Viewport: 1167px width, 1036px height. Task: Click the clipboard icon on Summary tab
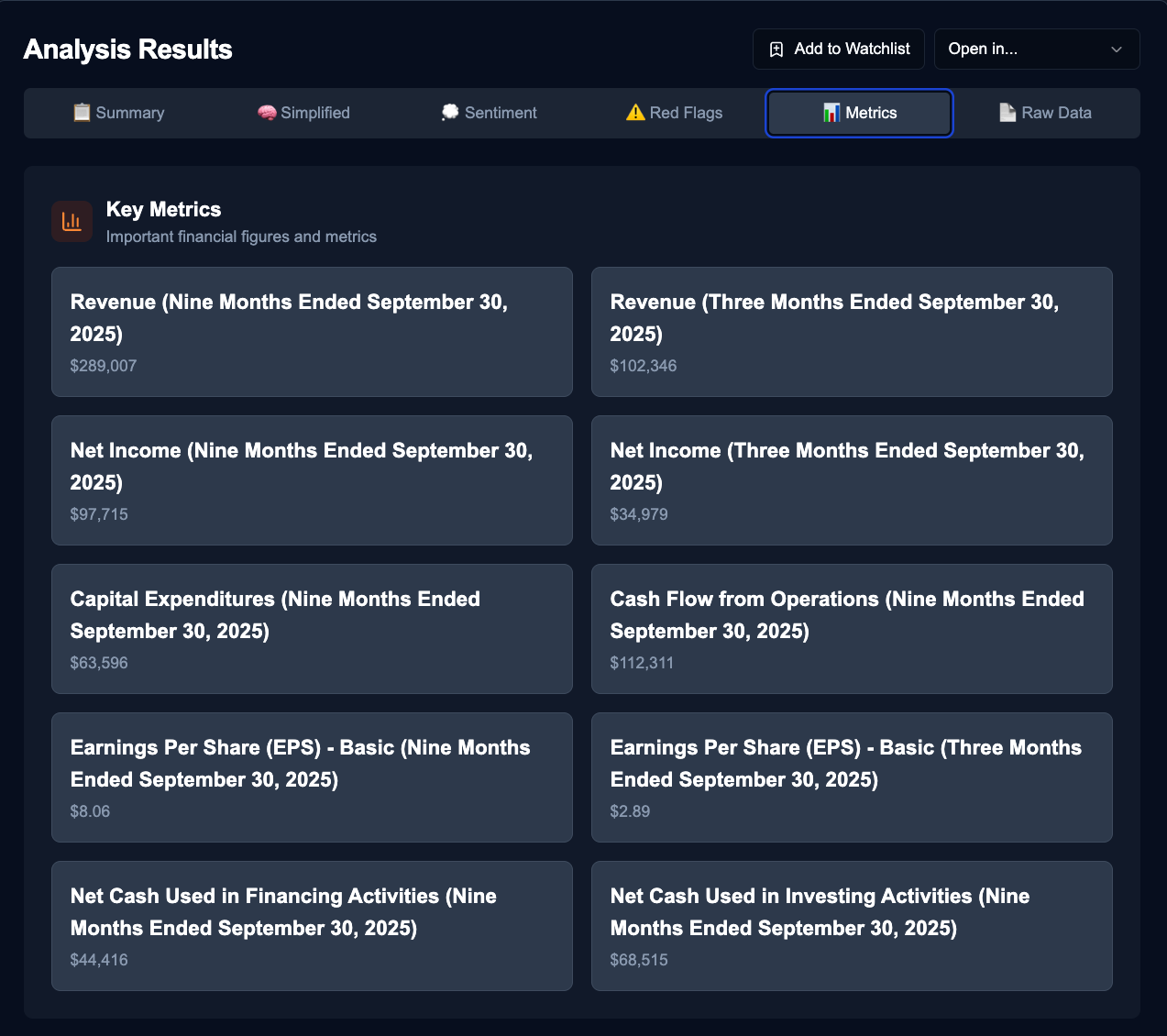82,113
